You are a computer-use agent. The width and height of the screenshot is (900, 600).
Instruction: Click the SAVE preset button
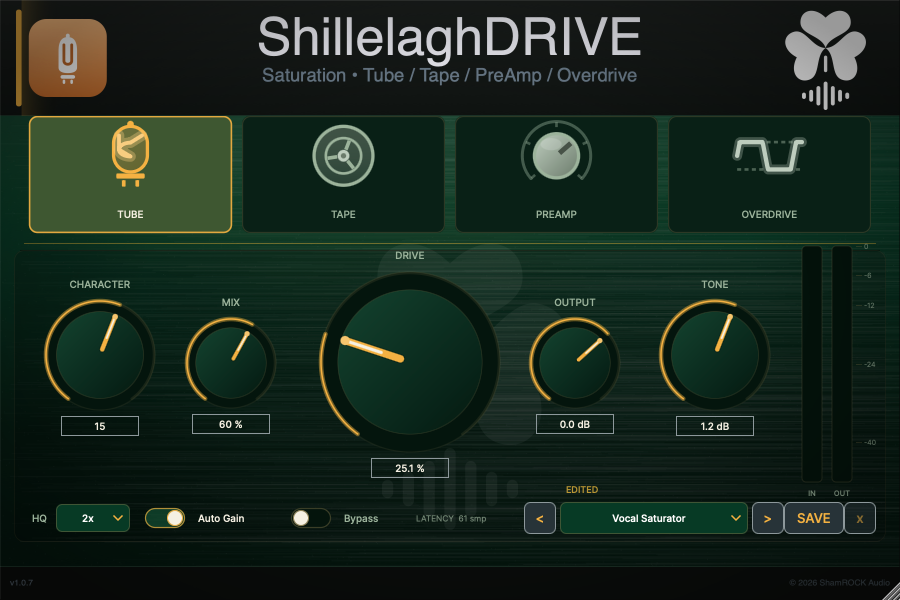click(x=813, y=518)
